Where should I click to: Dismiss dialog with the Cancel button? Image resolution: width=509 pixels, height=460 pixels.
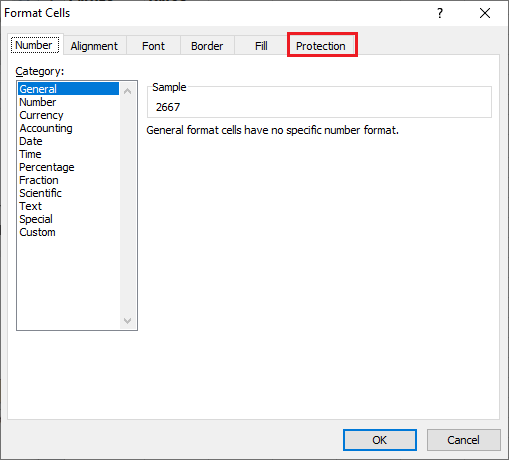click(x=463, y=440)
